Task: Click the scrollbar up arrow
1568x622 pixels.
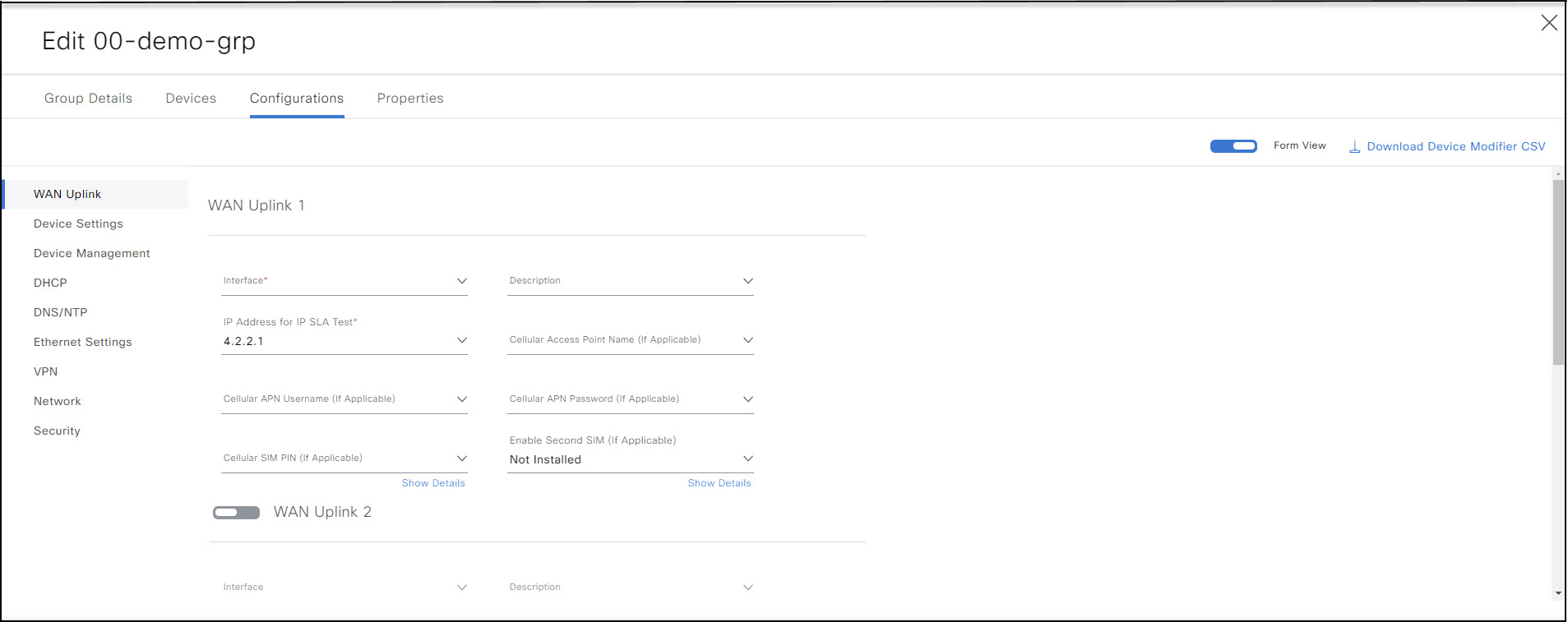Action: [x=1558, y=173]
